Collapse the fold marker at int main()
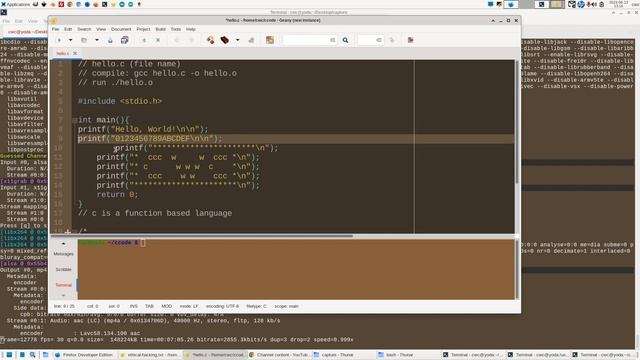The image size is (640, 360). [75, 120]
